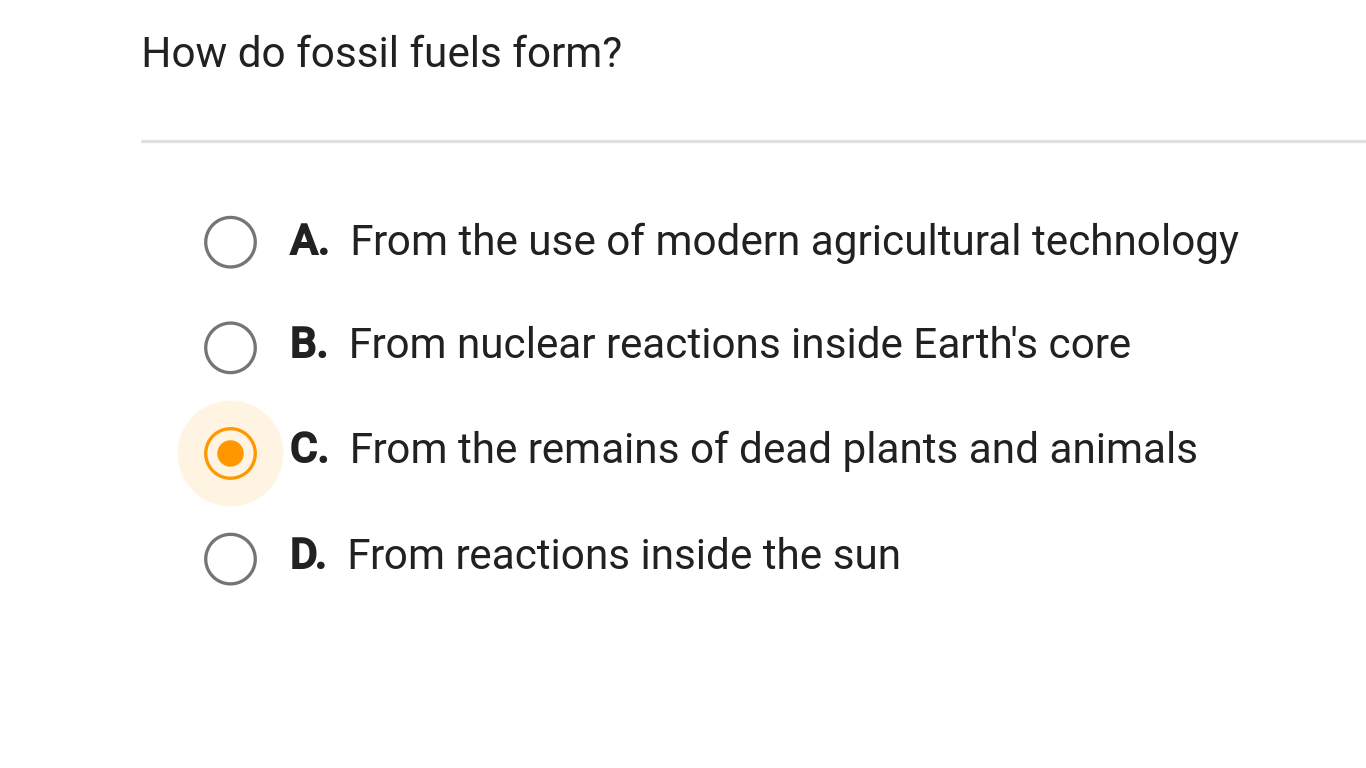Select radio button for option B

(230, 348)
